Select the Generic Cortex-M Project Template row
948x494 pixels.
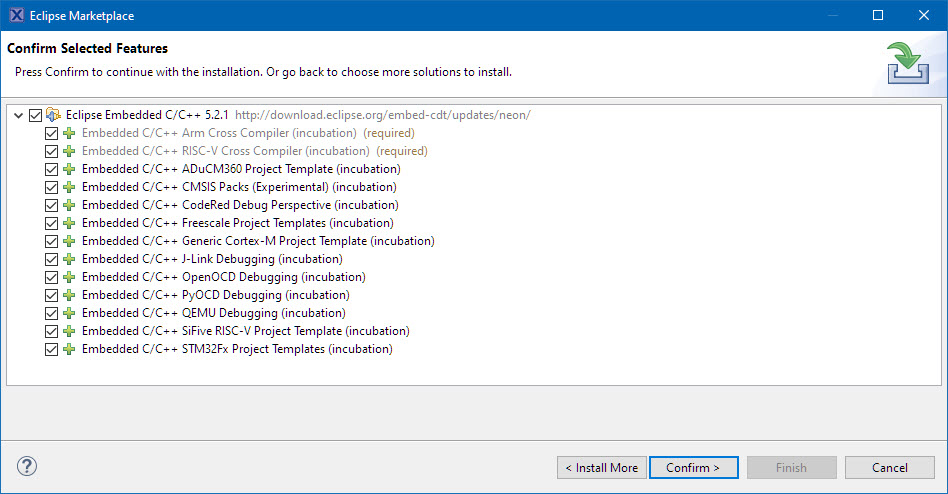point(258,241)
